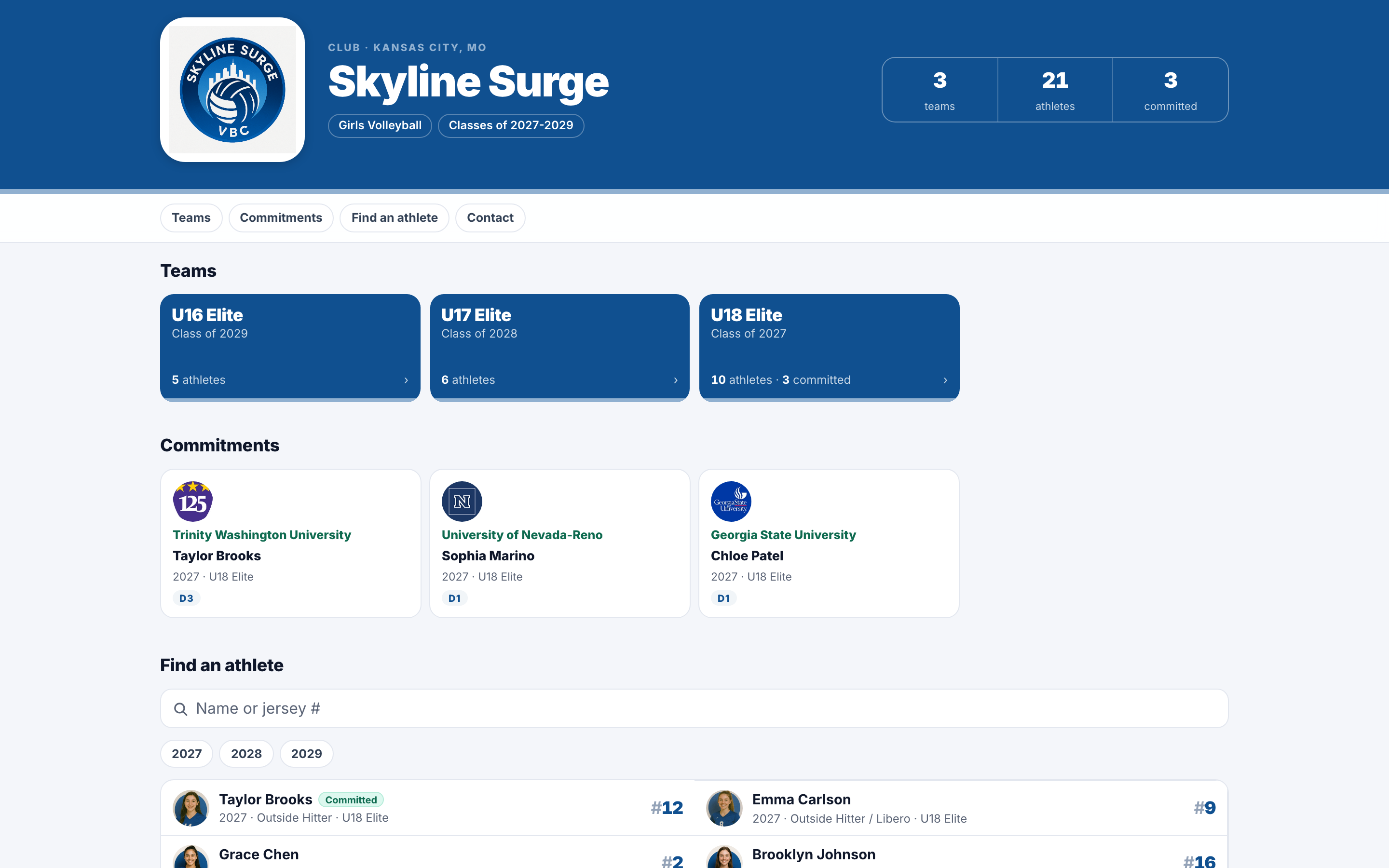Click the Girls Volleyball tag
Image resolution: width=1389 pixels, height=868 pixels.
coord(380,125)
